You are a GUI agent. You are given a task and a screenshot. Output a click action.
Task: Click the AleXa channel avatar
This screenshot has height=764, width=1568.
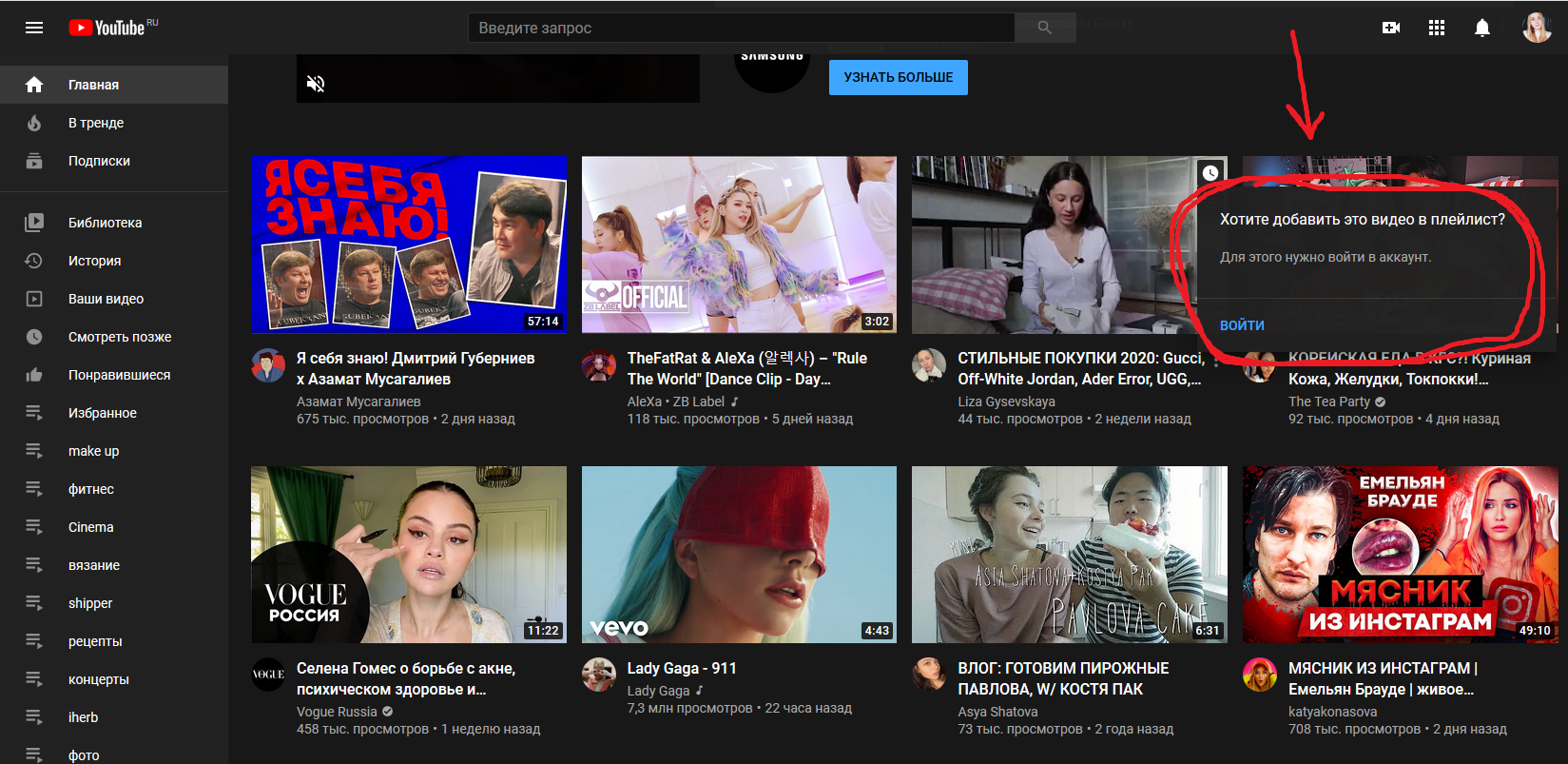pos(599,365)
